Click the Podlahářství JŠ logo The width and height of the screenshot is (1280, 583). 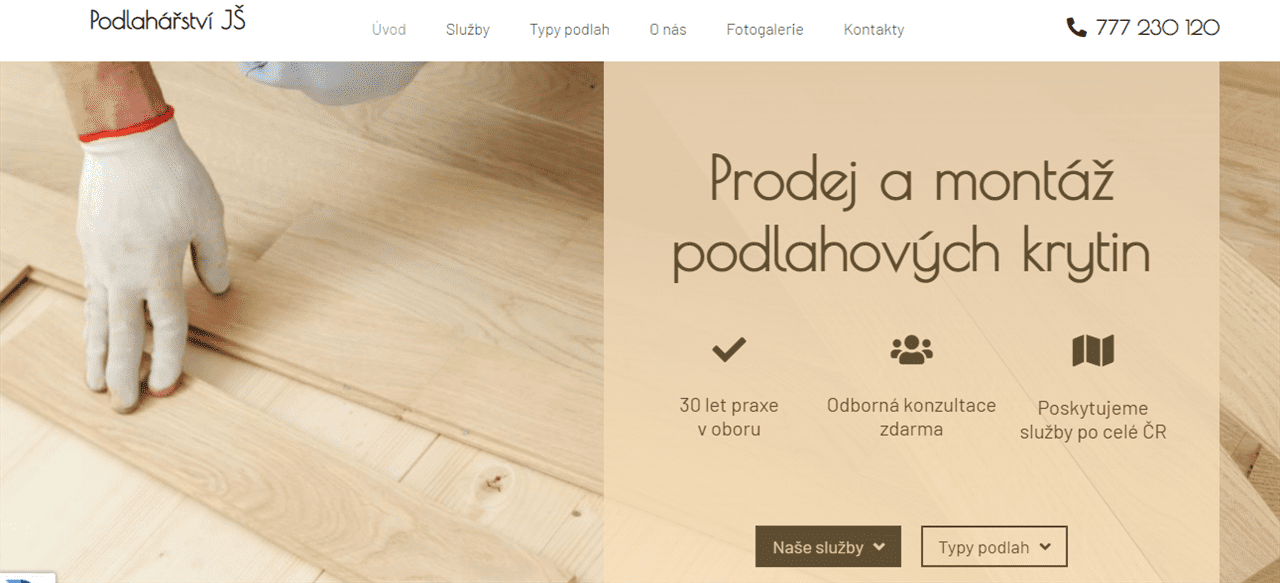click(x=167, y=20)
